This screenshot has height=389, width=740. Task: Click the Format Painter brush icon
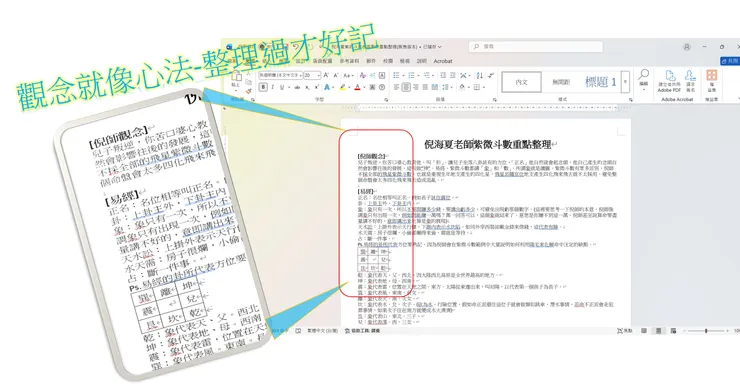tap(249, 91)
